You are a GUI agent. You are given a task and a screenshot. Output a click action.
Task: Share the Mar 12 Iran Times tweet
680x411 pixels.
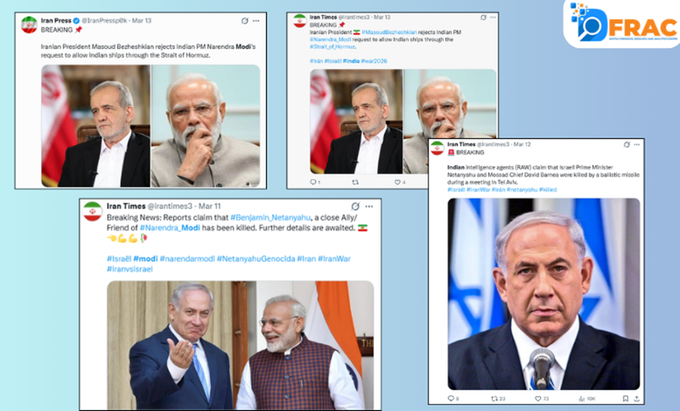pyautogui.click(x=636, y=398)
